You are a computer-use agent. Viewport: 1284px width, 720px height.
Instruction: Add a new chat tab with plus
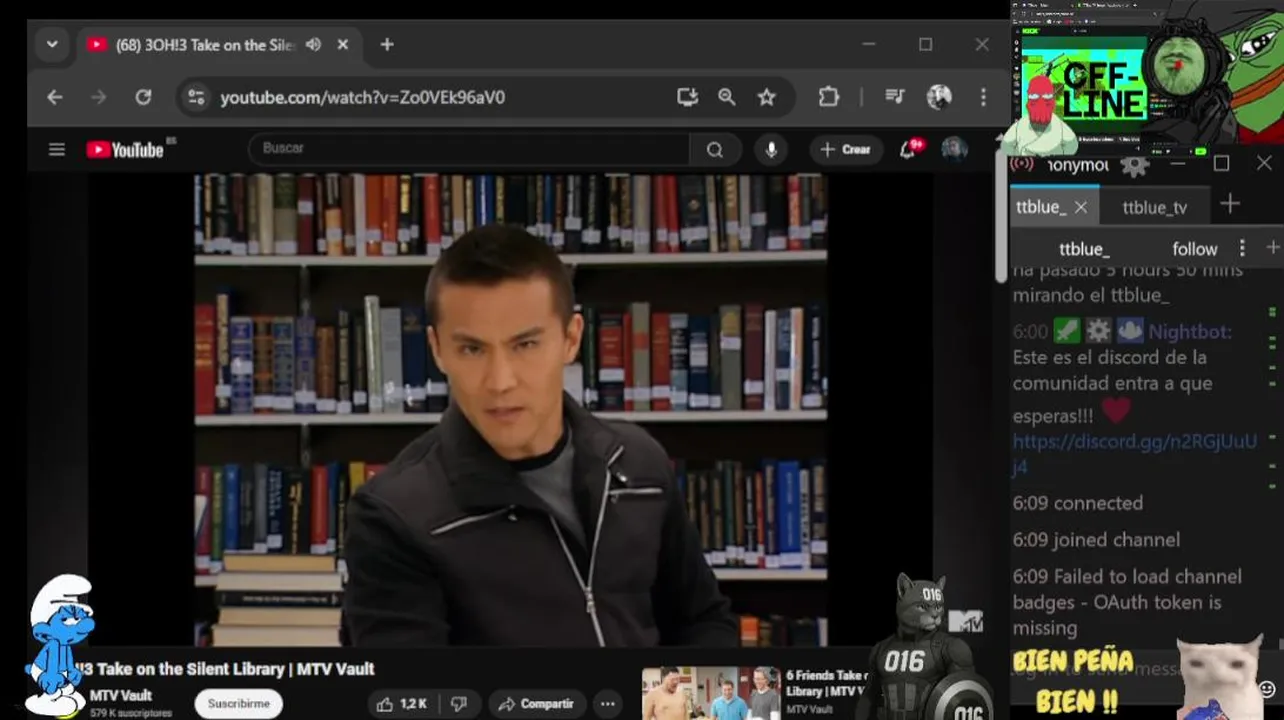pyautogui.click(x=1230, y=204)
